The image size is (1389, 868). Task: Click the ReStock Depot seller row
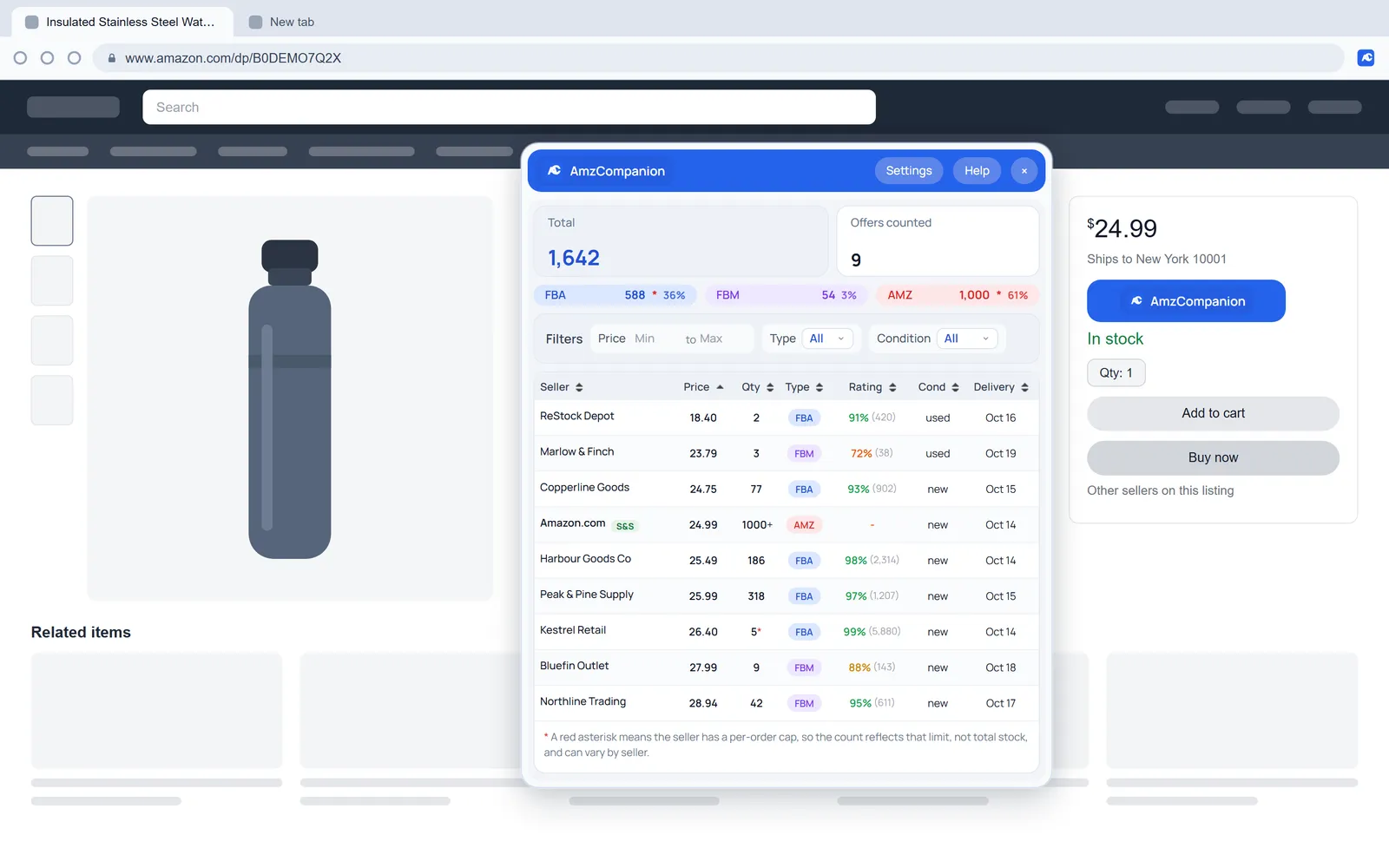pyautogui.click(x=787, y=418)
